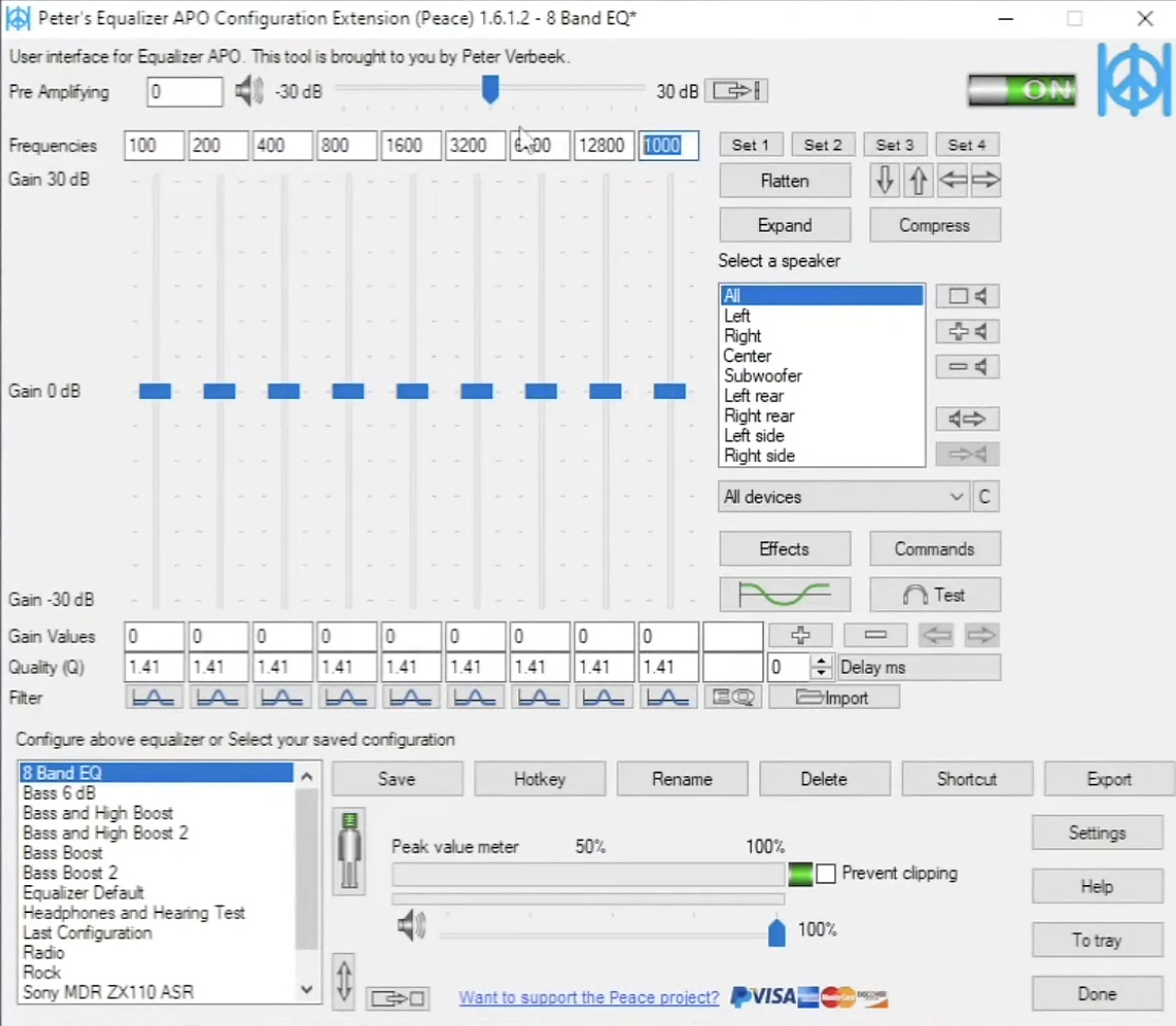Click the volume speaker icon near 100%

click(x=412, y=926)
